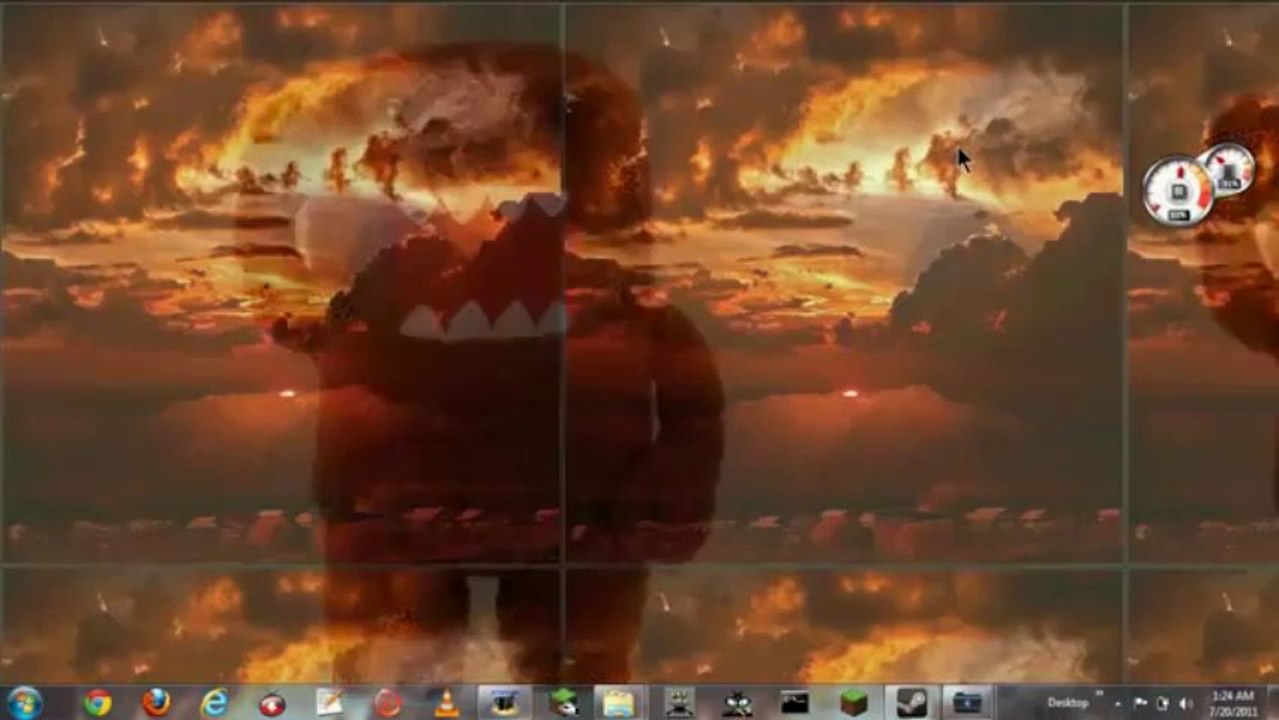
Task: Switch to Steam in the taskbar
Action: coord(911,703)
